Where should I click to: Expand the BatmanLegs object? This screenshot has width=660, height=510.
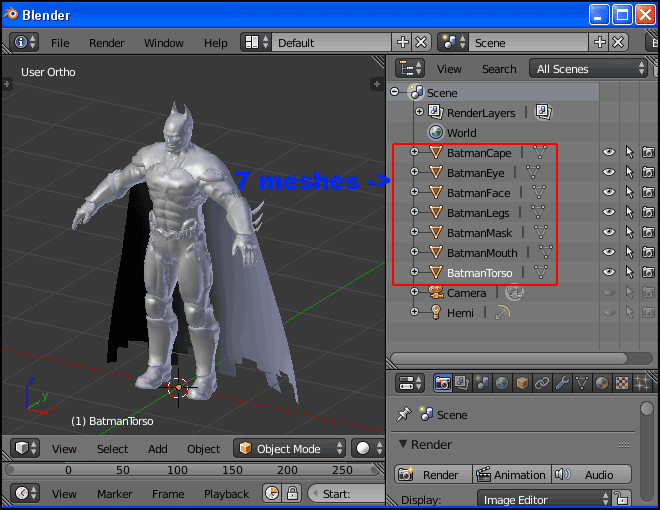(414, 212)
